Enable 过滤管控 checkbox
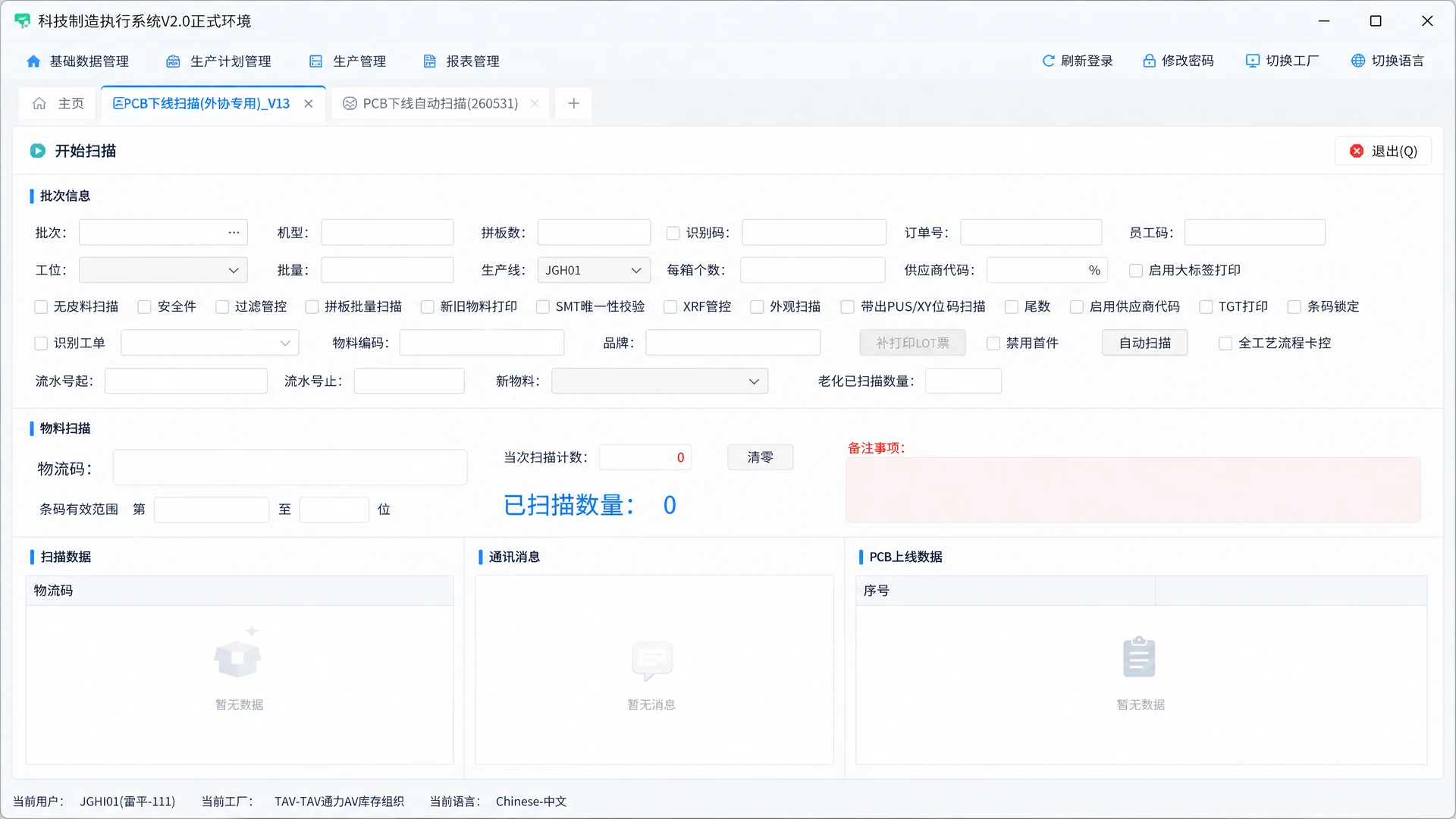Viewport: 1456px width, 819px height. click(x=222, y=307)
